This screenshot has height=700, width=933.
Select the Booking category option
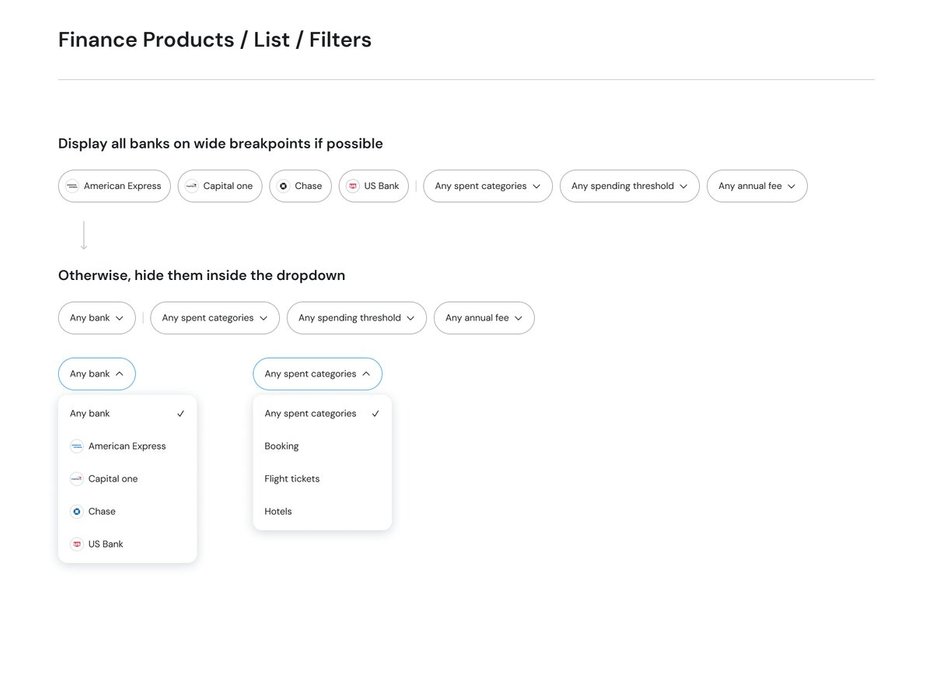pos(281,446)
